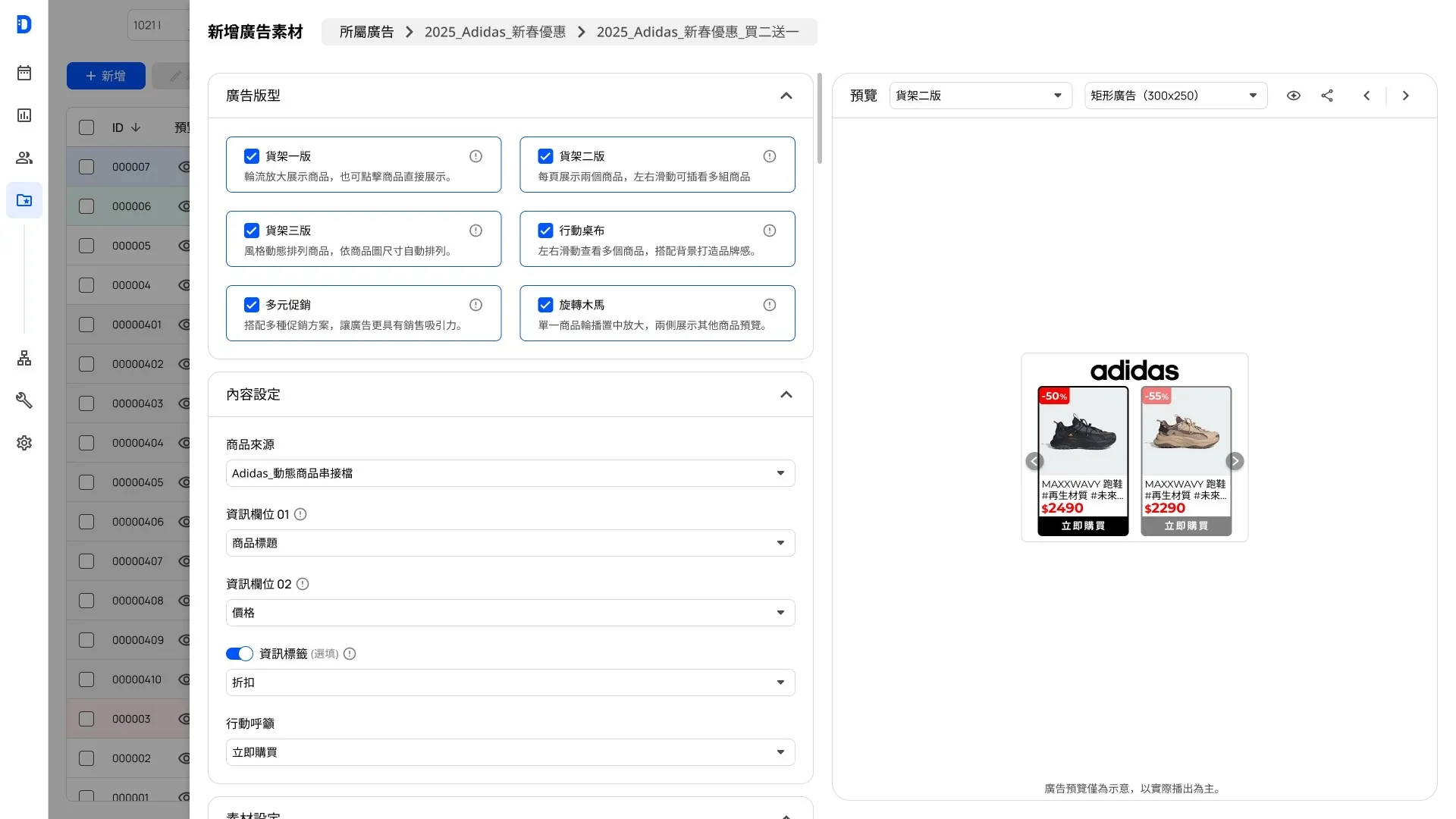Open the settings gear sidebar icon
The height and width of the screenshot is (819, 1456).
pos(24,443)
